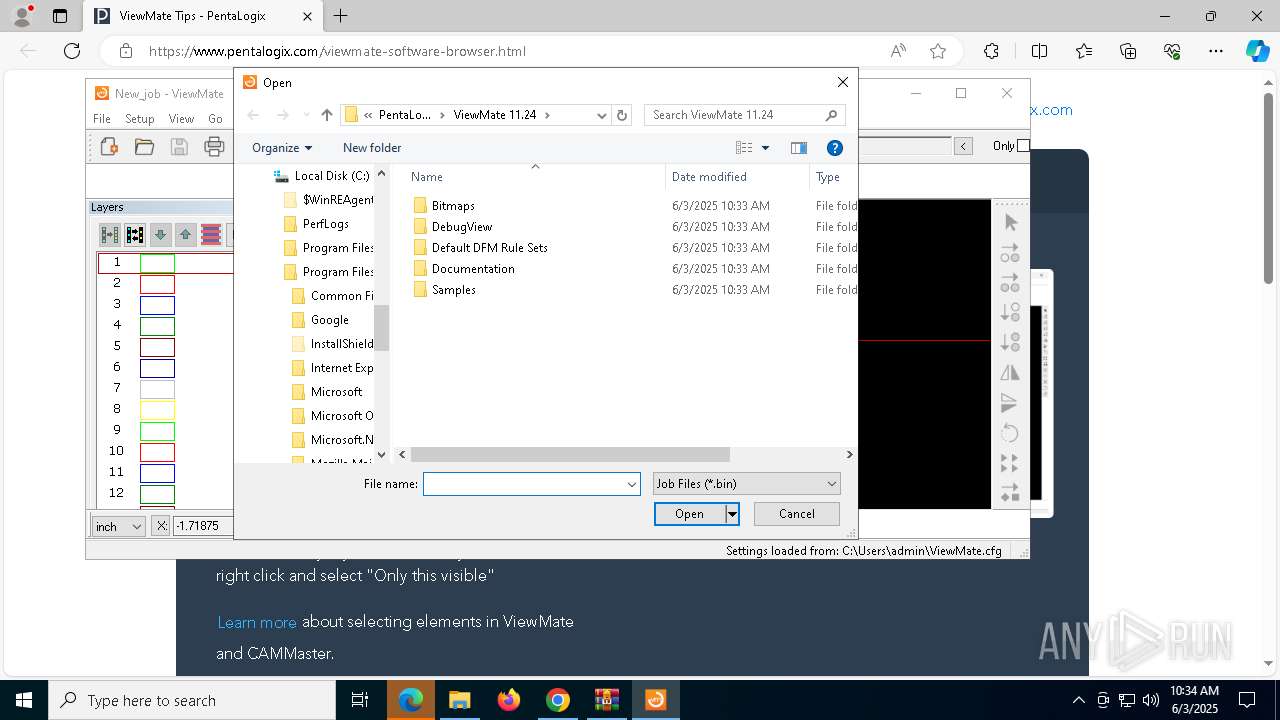Click the New folder button

click(372, 148)
